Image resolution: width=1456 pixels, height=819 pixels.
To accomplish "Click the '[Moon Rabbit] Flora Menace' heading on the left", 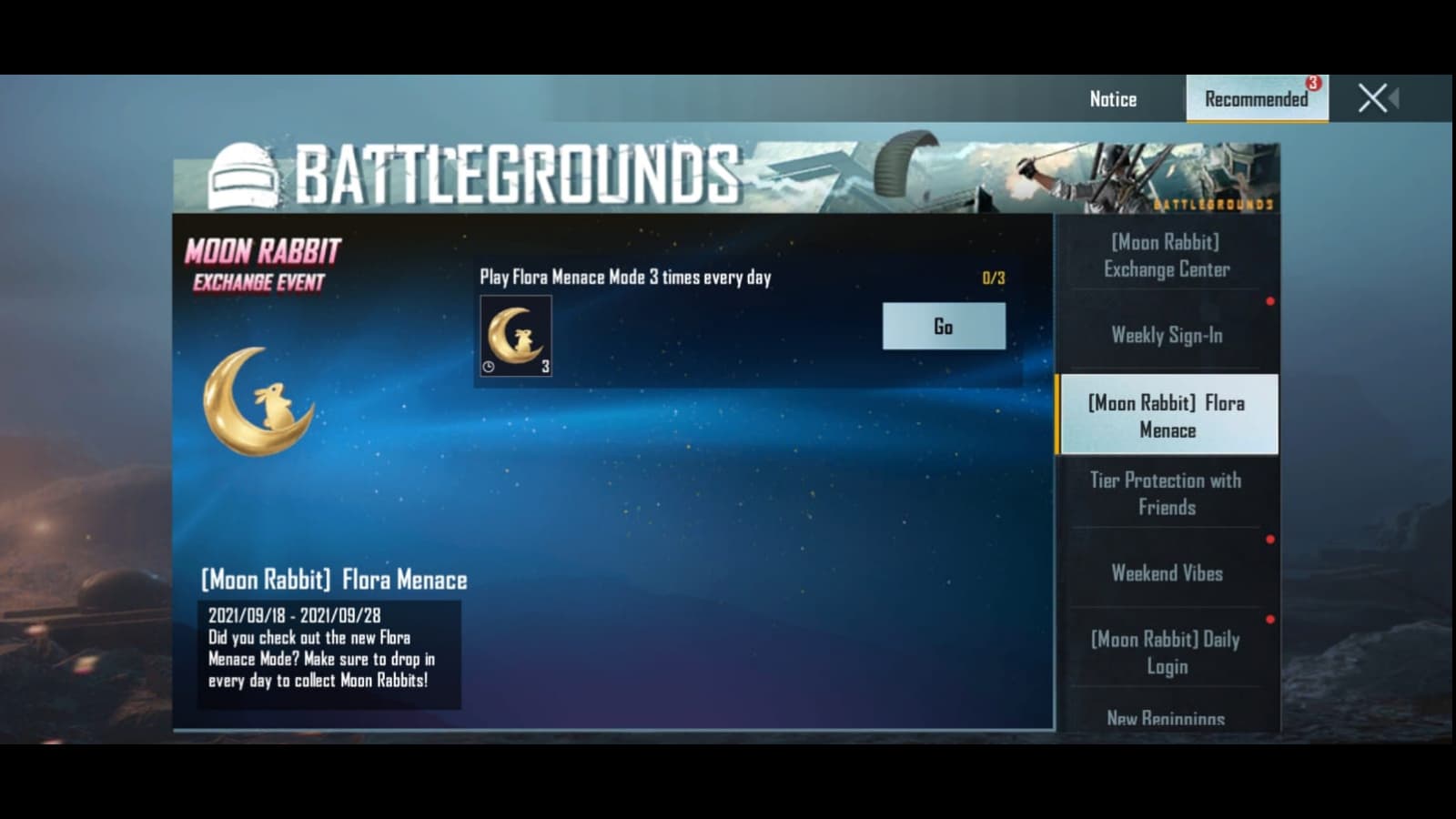I will tap(334, 580).
